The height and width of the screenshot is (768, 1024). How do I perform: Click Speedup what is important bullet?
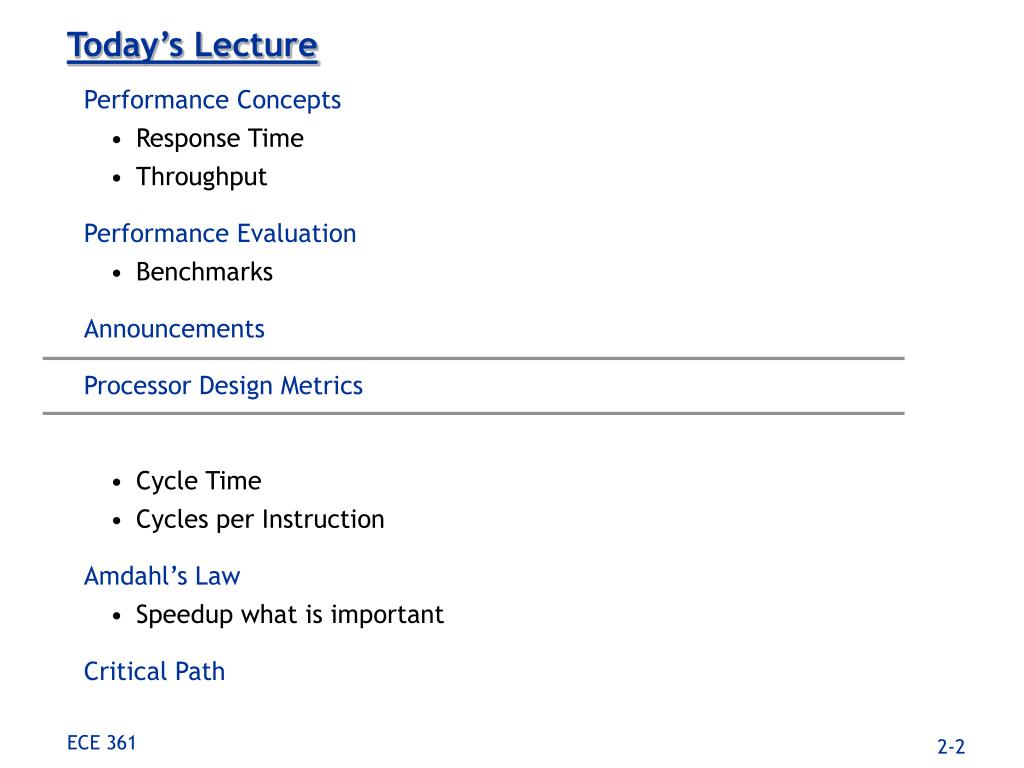(x=290, y=615)
